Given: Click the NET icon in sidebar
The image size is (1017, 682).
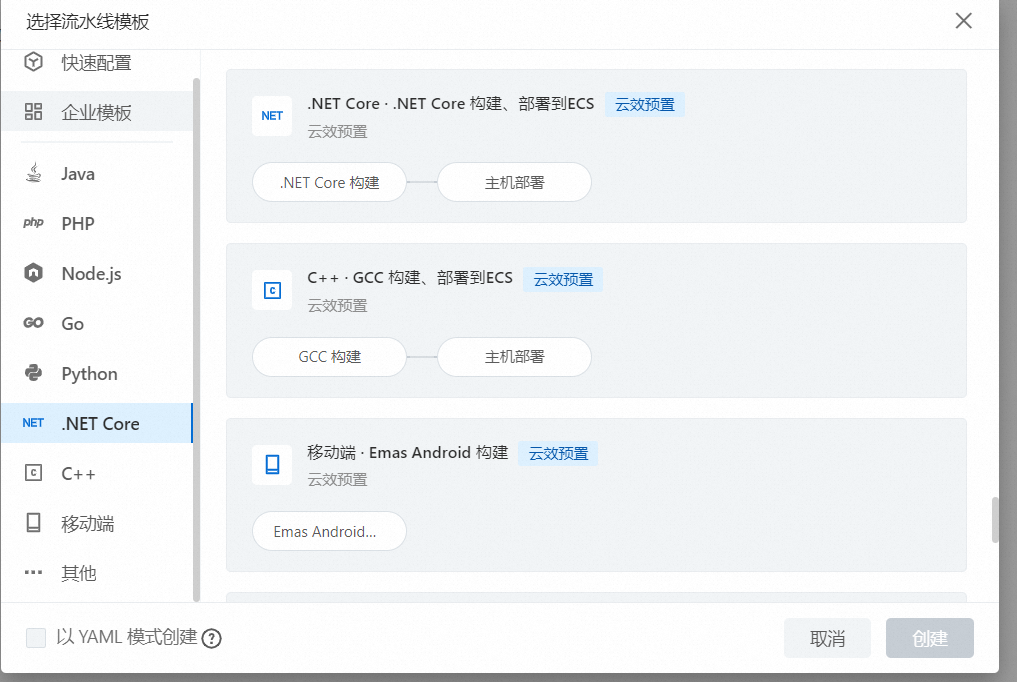Looking at the screenshot, I should pyautogui.click(x=33, y=423).
